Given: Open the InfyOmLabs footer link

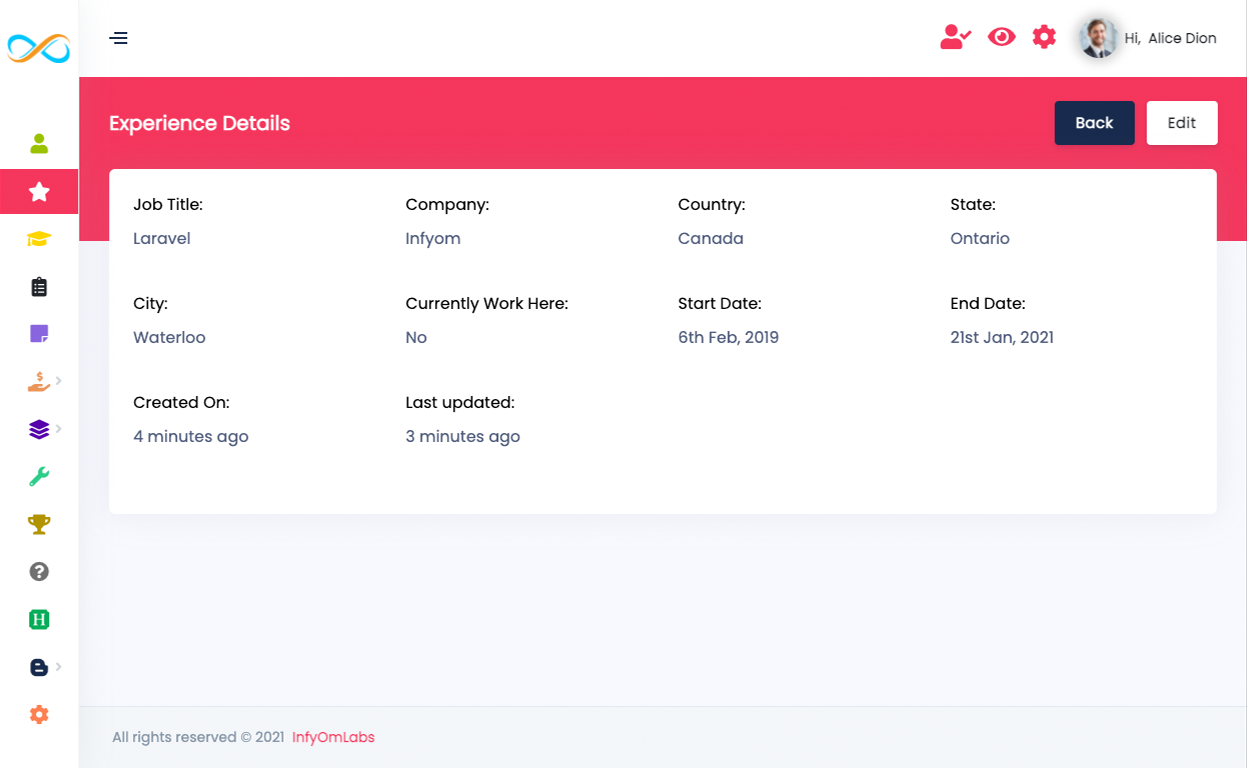Looking at the screenshot, I should pyautogui.click(x=333, y=737).
